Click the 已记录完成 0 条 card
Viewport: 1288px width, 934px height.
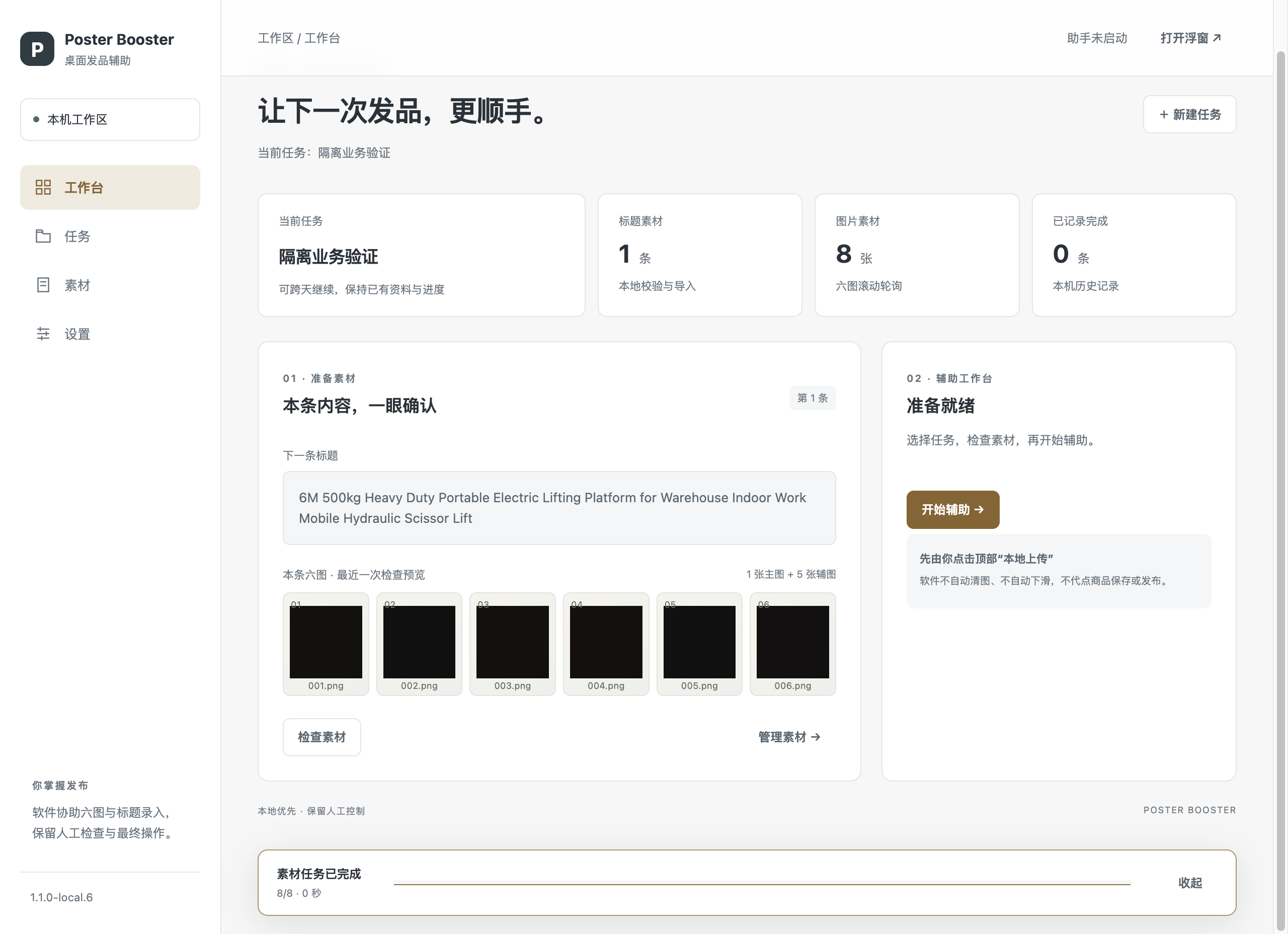(1134, 255)
